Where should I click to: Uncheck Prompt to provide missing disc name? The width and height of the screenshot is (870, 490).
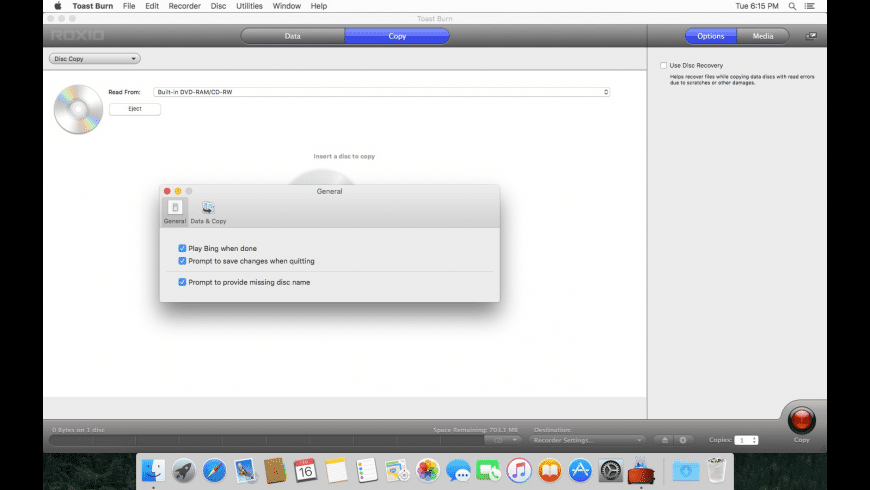(x=182, y=282)
